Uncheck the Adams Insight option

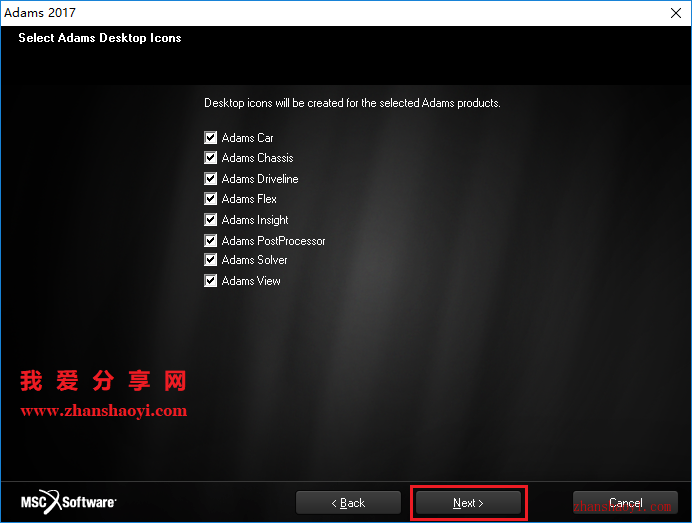point(211,219)
